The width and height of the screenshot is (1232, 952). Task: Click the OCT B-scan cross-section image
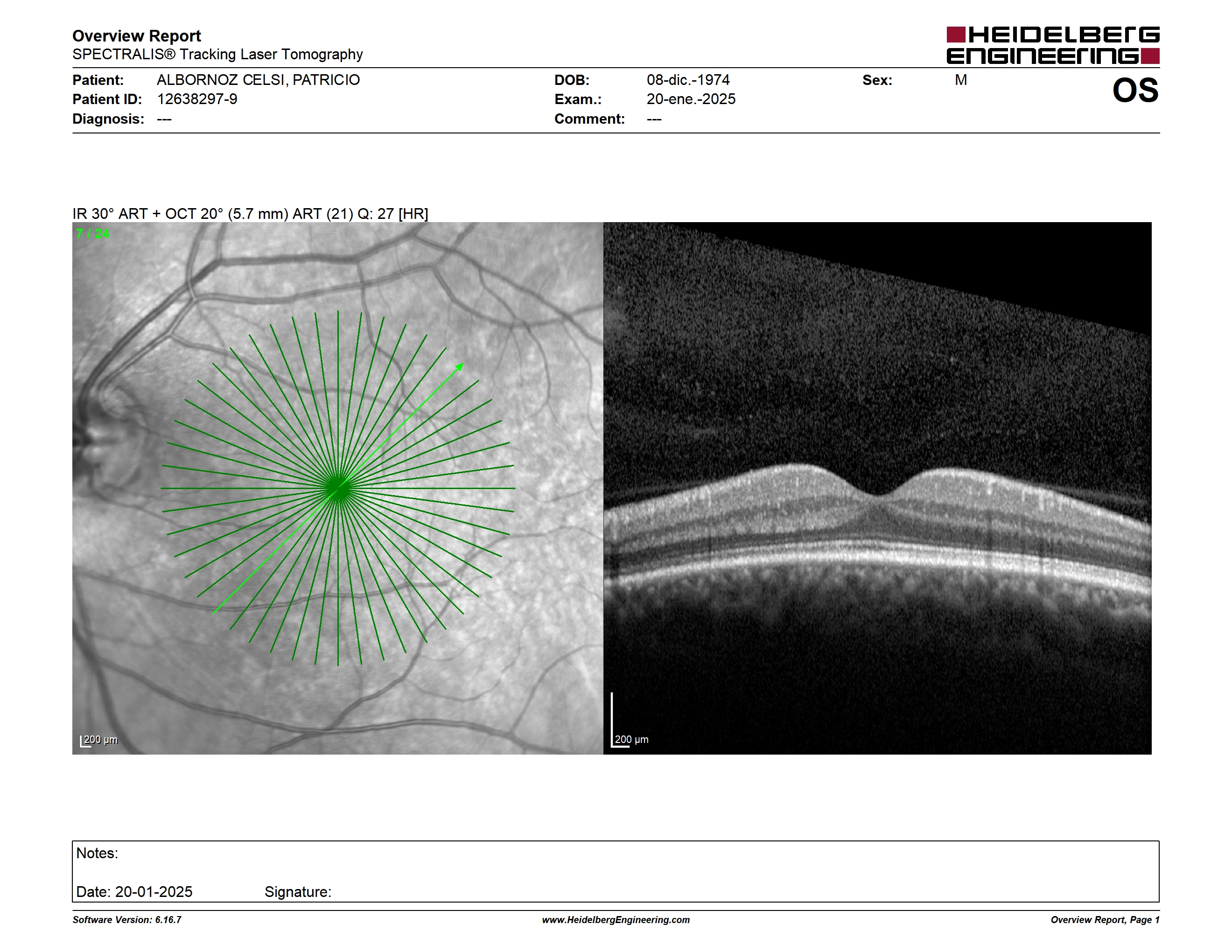(x=878, y=489)
